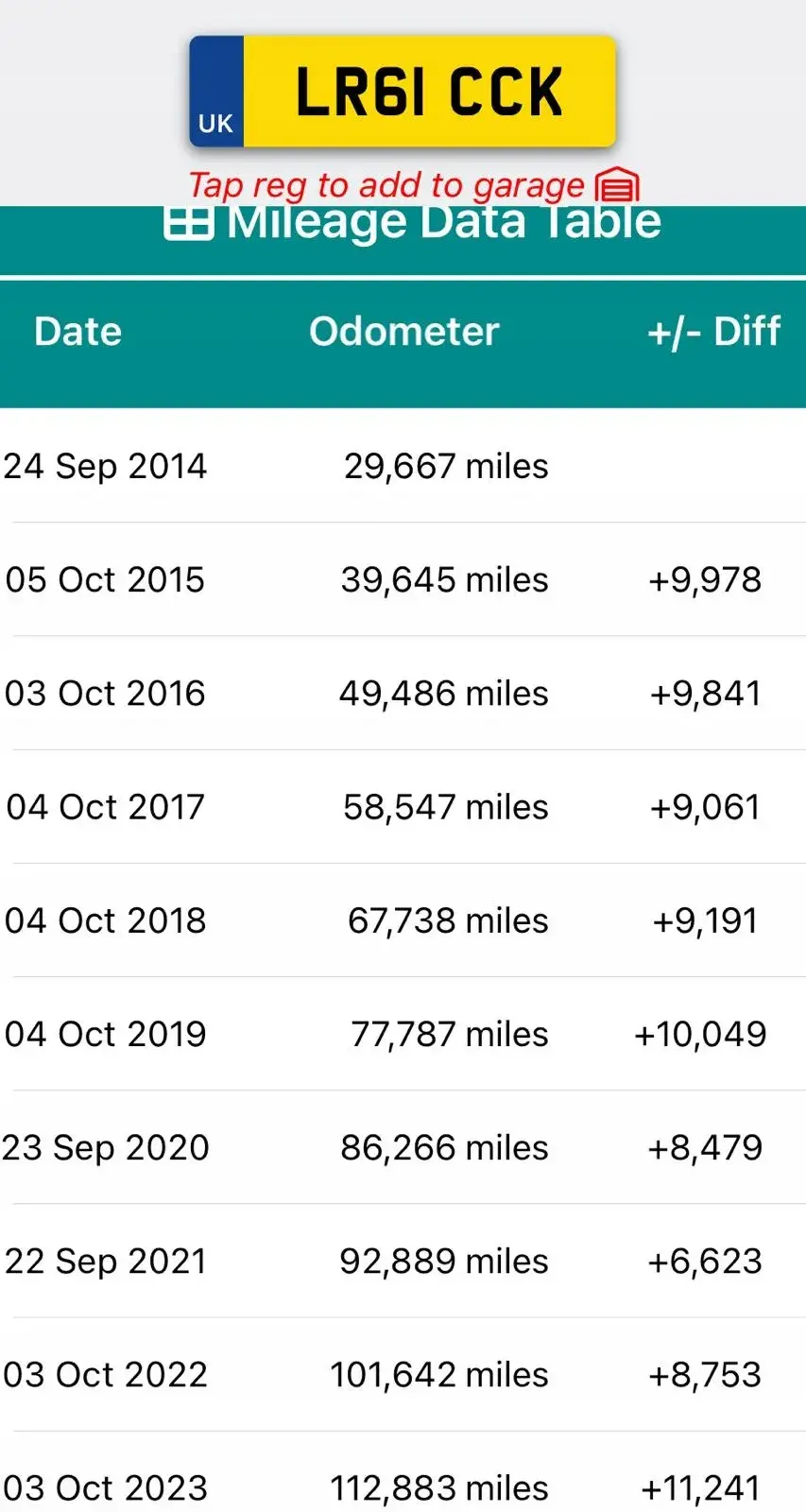Tap the LR61 CCK registration plate
This screenshot has width=806, height=1512.
[x=429, y=92]
